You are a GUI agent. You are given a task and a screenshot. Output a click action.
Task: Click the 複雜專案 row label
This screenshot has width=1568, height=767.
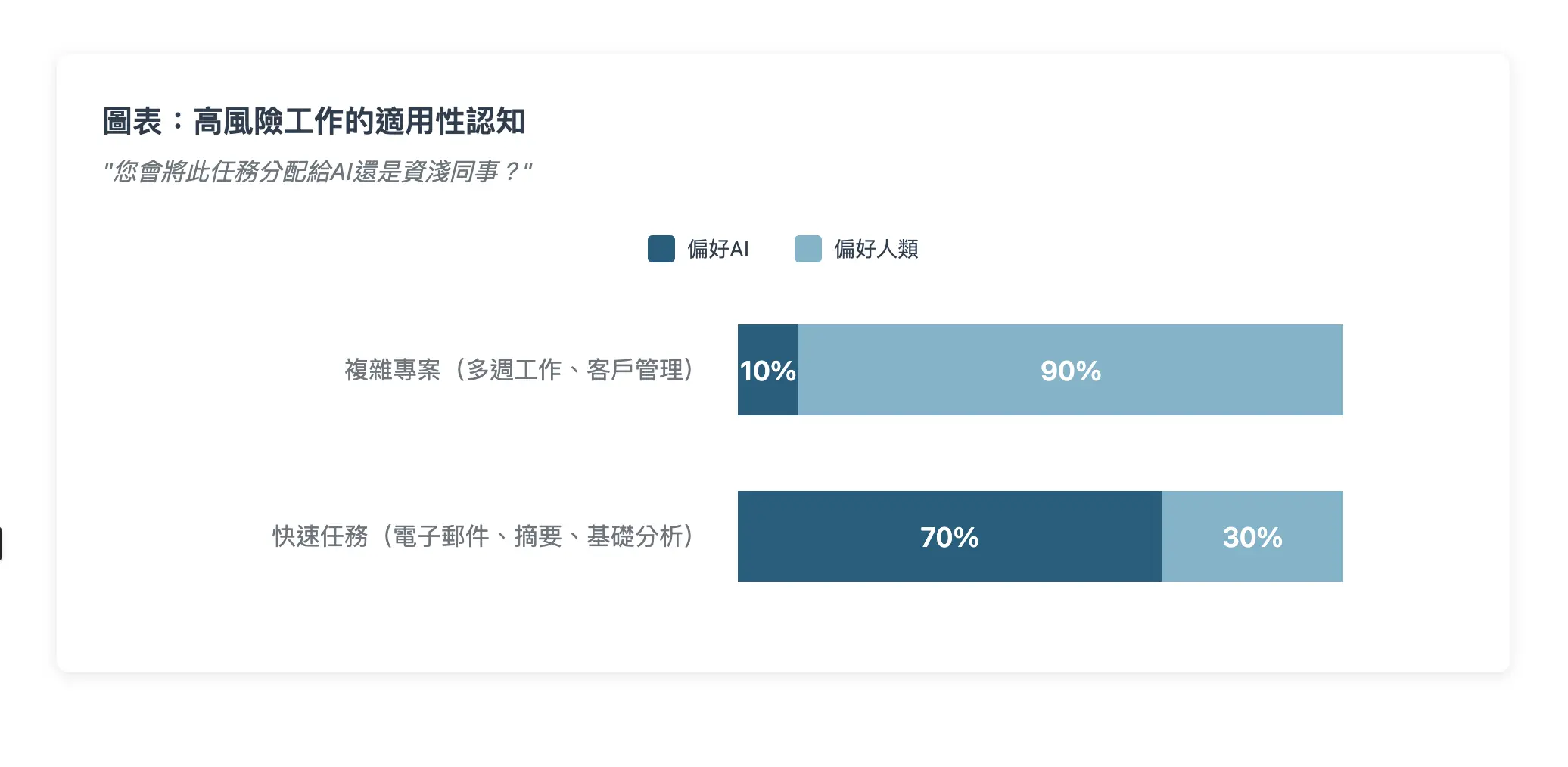[519, 370]
